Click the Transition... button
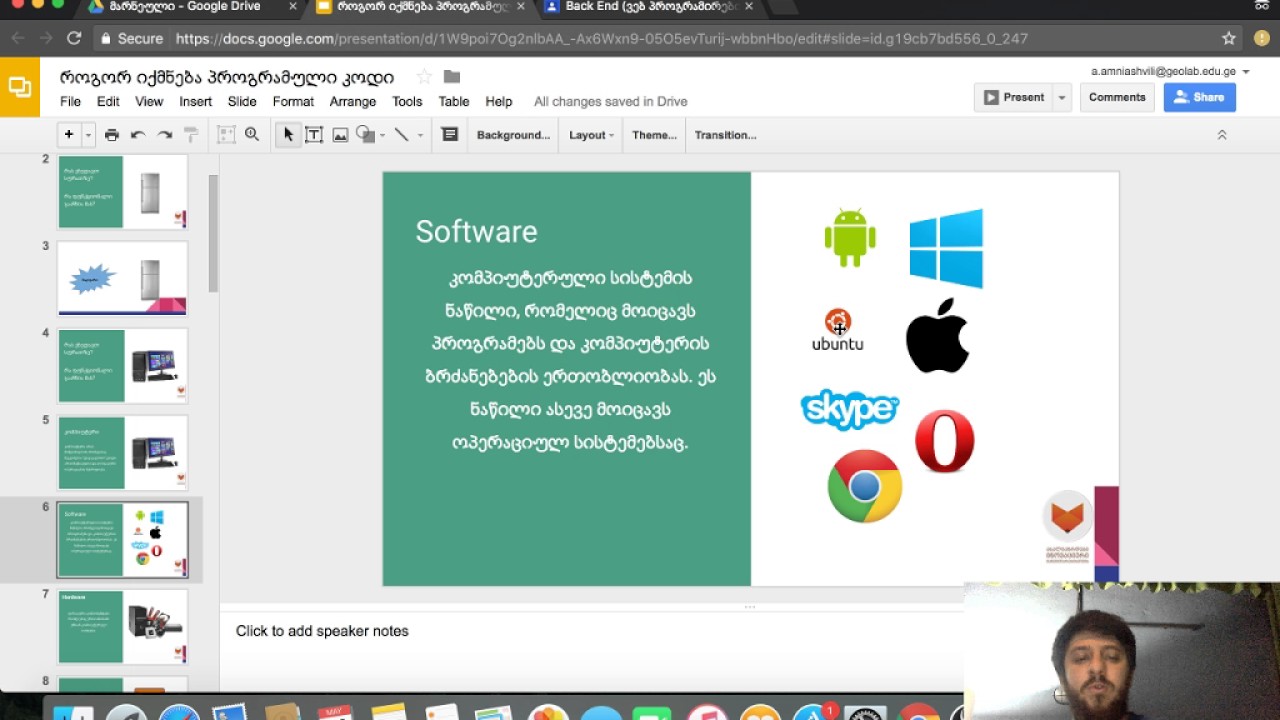The image size is (1280, 720). pos(725,135)
